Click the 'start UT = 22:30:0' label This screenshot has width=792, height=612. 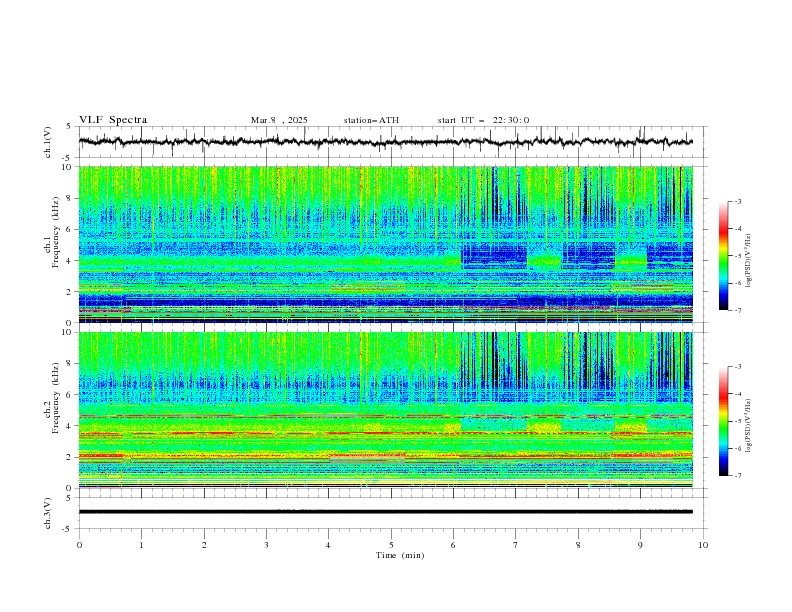point(483,120)
